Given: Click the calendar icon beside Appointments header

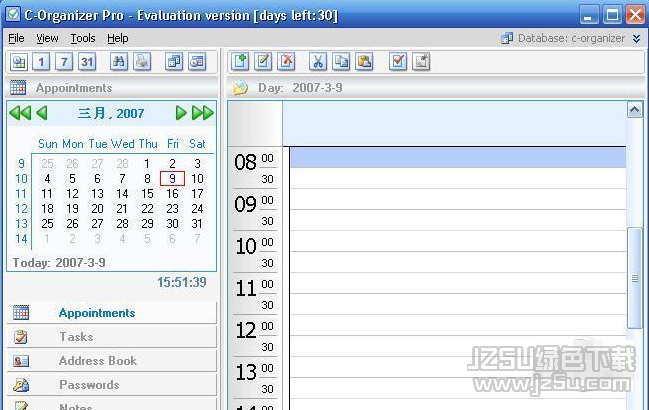Looking at the screenshot, I should coord(18,88).
